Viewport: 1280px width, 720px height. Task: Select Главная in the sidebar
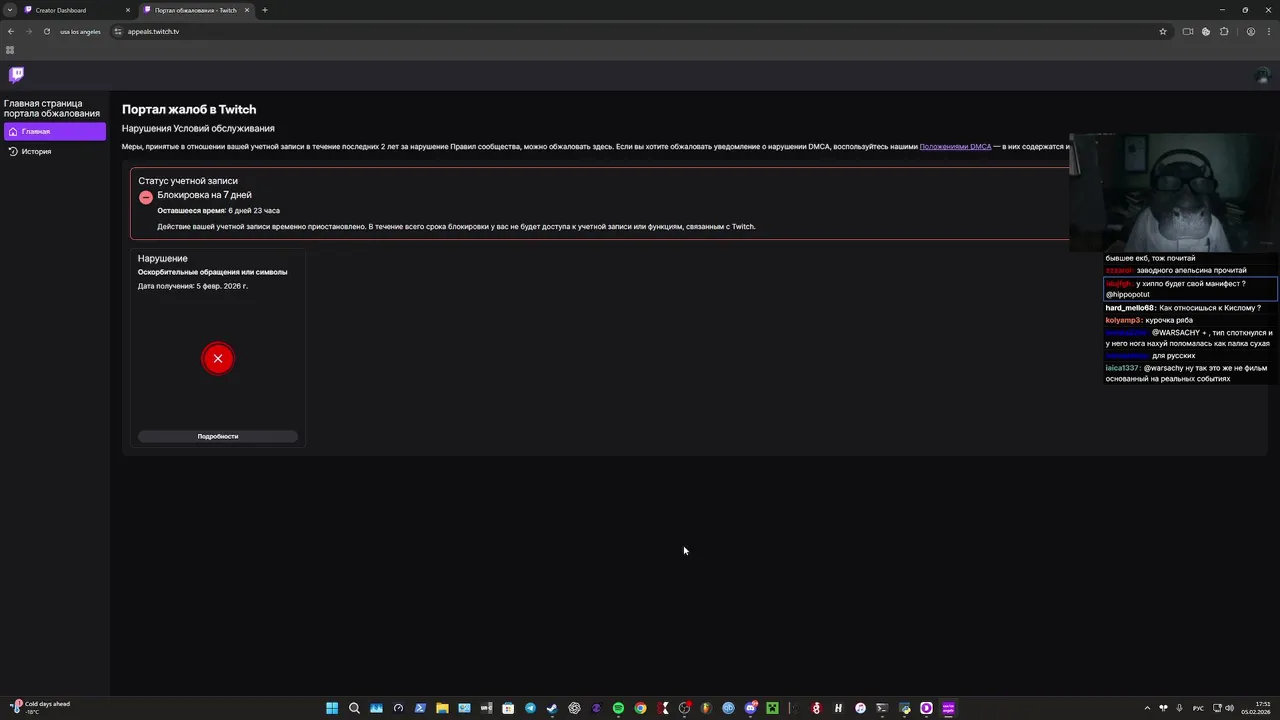[55, 131]
